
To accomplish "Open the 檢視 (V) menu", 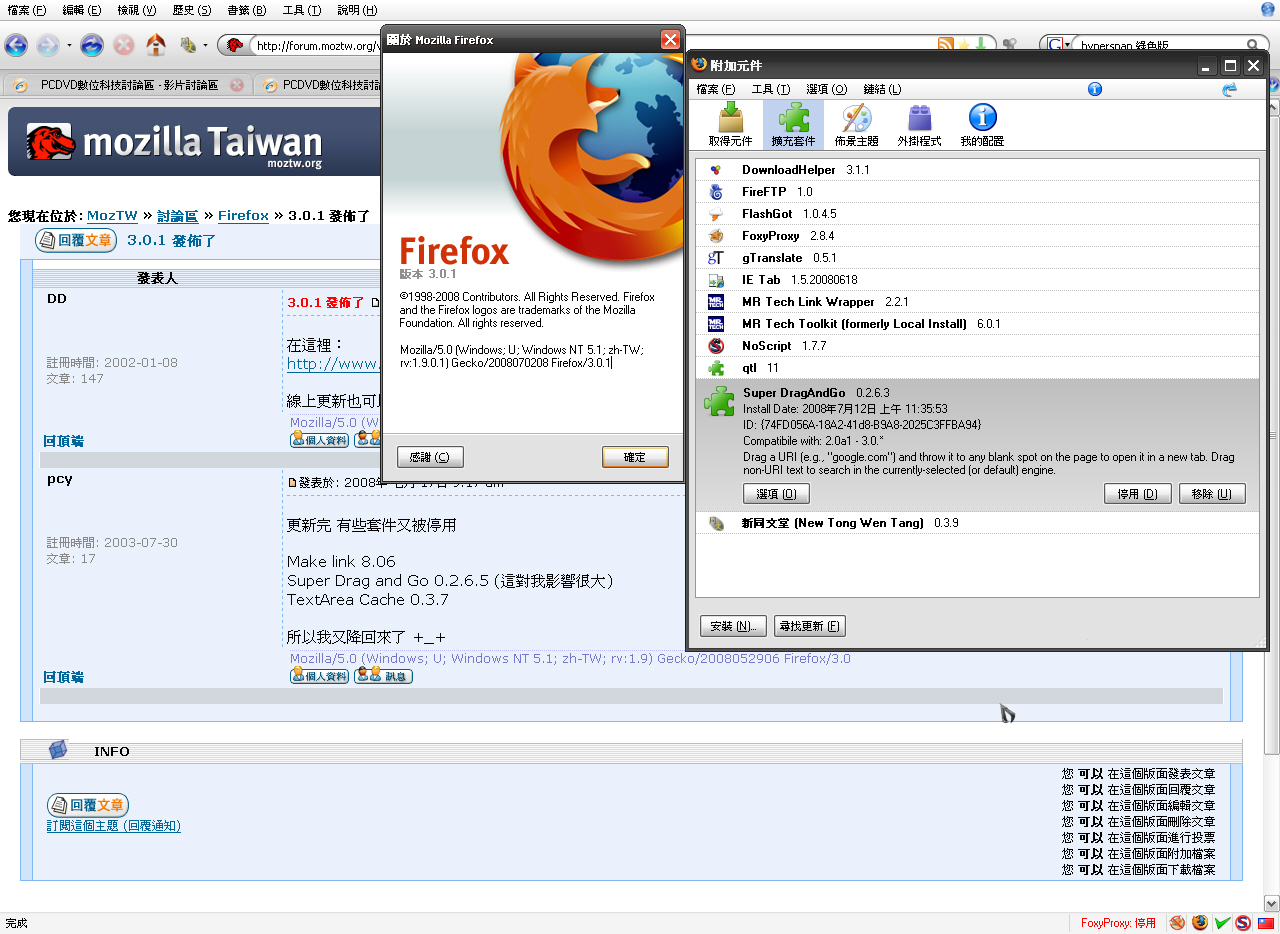I will tap(137, 10).
